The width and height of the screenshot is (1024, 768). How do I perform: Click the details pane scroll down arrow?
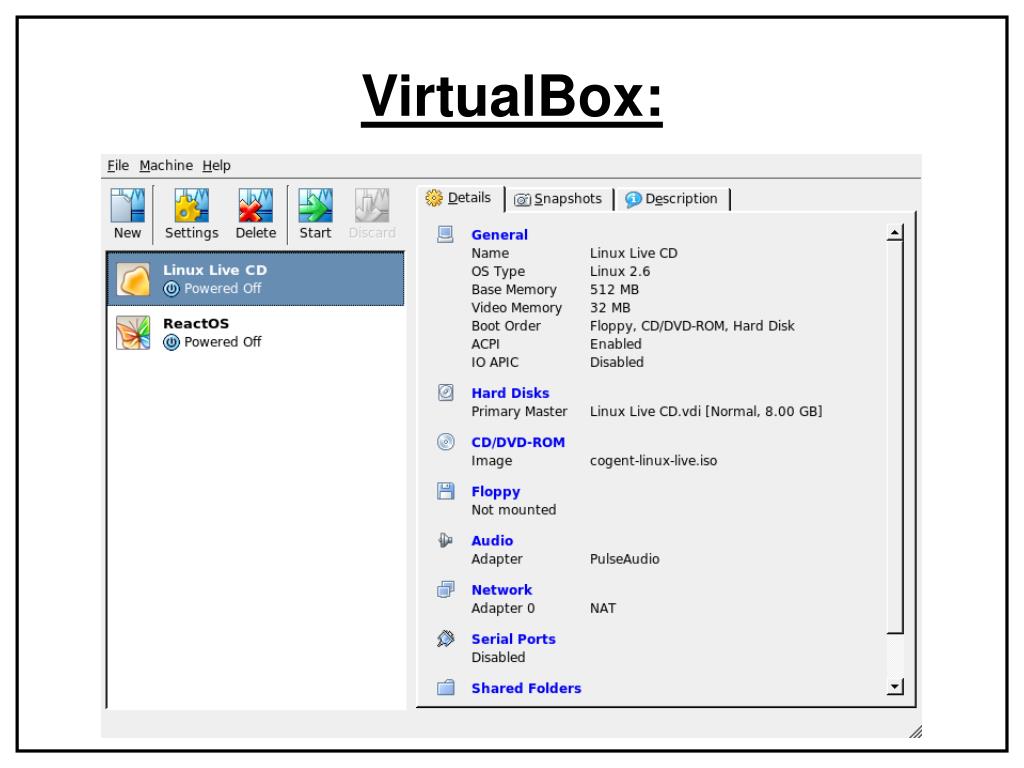895,686
